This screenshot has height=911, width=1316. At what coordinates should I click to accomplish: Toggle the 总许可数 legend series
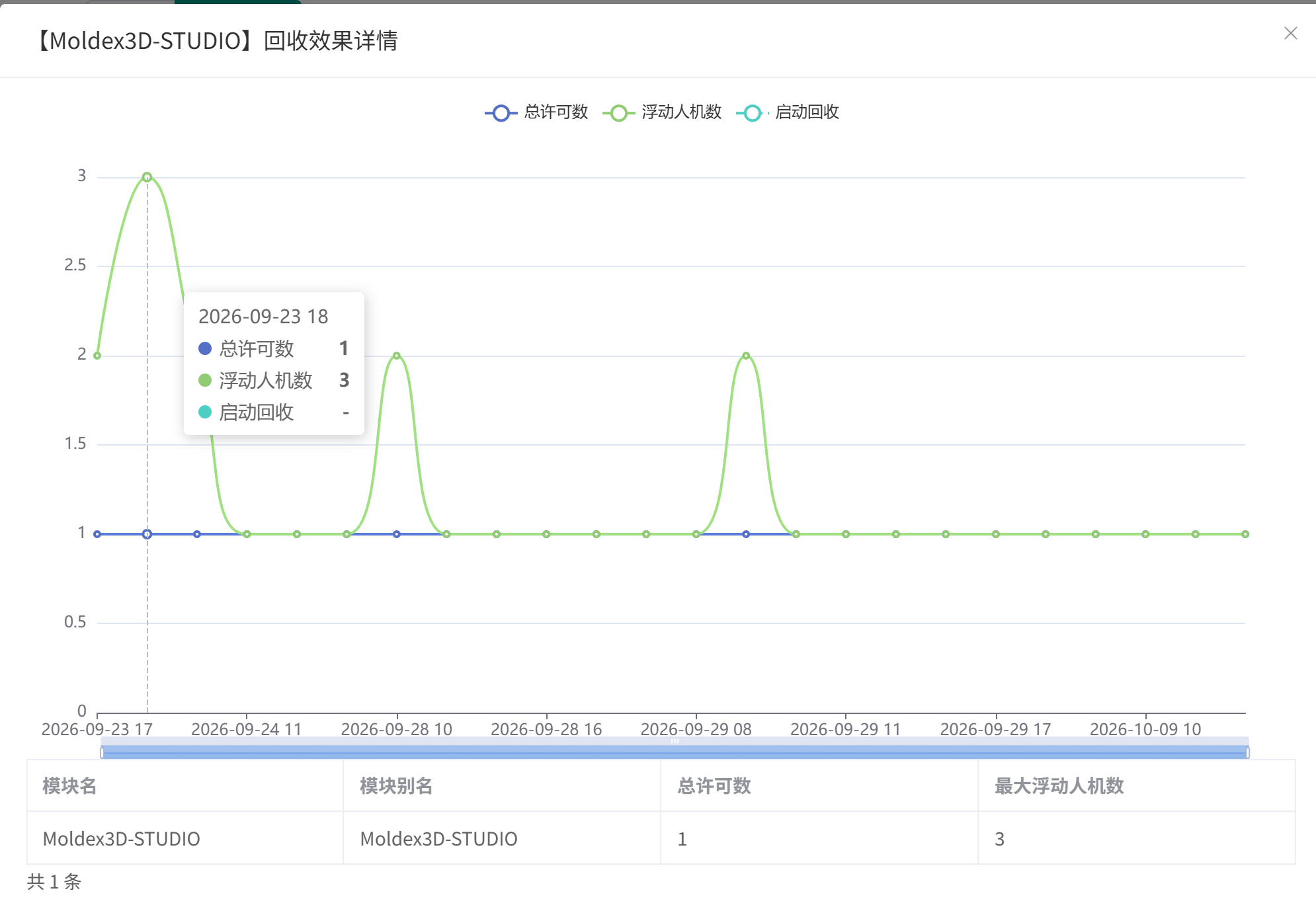pyautogui.click(x=536, y=112)
